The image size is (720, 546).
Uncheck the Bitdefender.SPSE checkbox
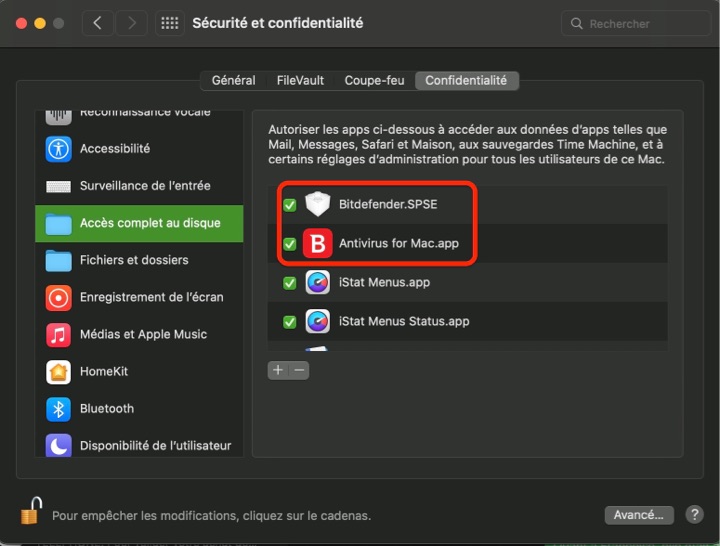(290, 205)
